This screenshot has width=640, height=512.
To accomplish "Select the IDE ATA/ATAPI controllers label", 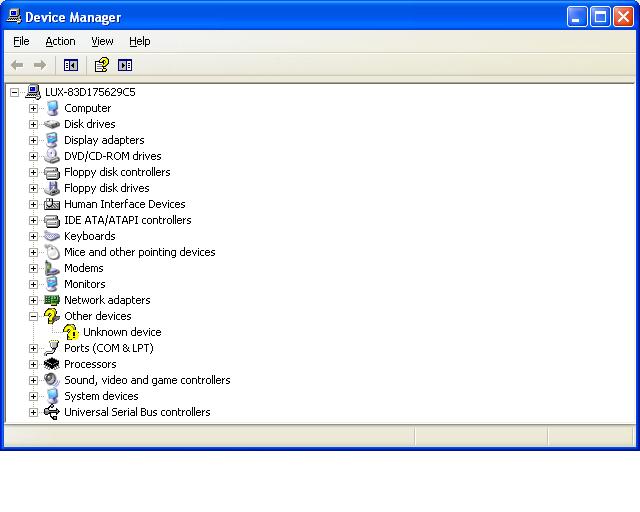I will coord(128,220).
